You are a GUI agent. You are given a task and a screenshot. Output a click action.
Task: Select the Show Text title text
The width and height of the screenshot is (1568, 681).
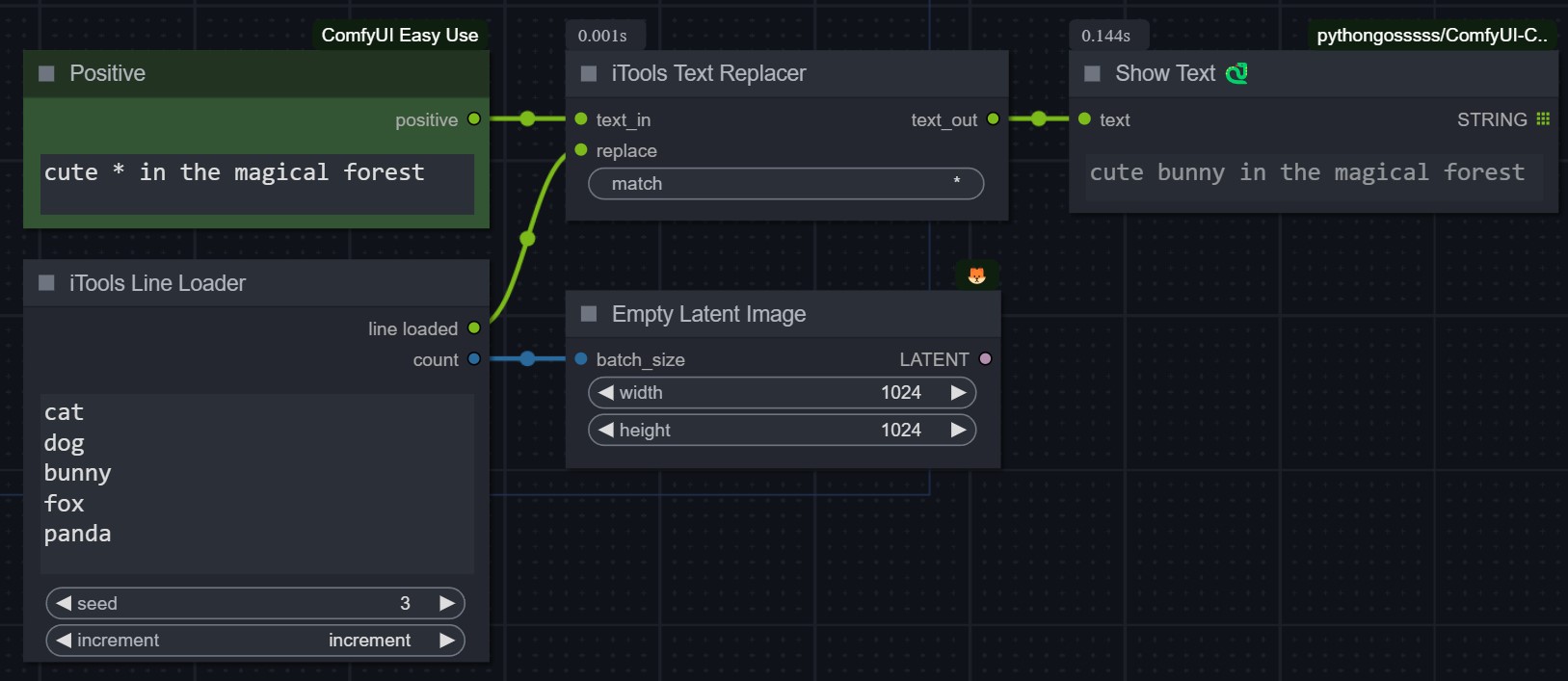1165,73
